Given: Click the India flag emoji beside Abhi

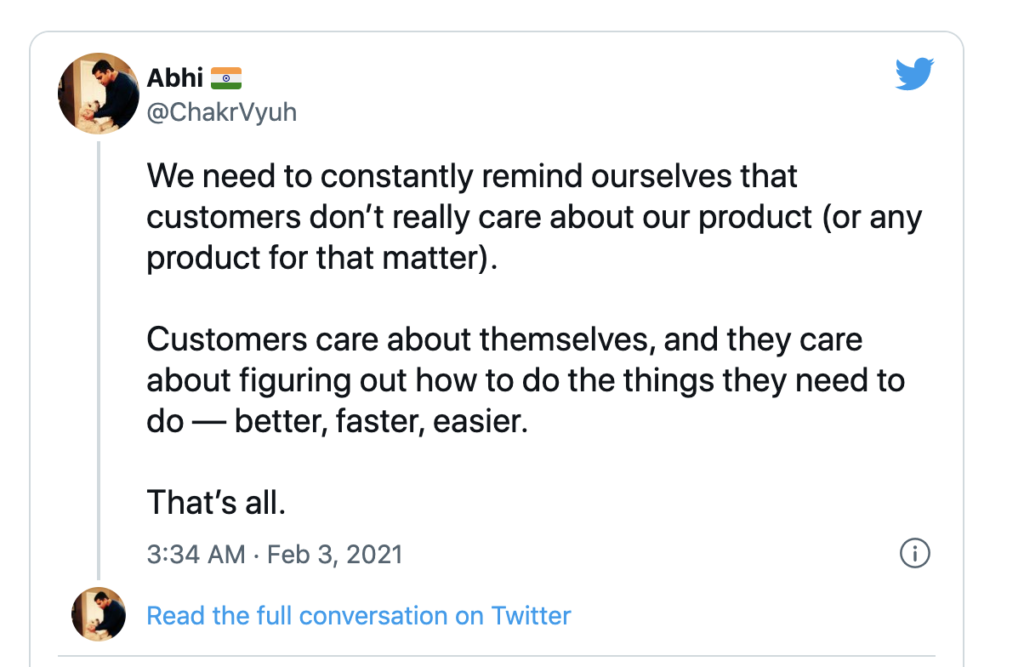Looking at the screenshot, I should [x=226, y=79].
